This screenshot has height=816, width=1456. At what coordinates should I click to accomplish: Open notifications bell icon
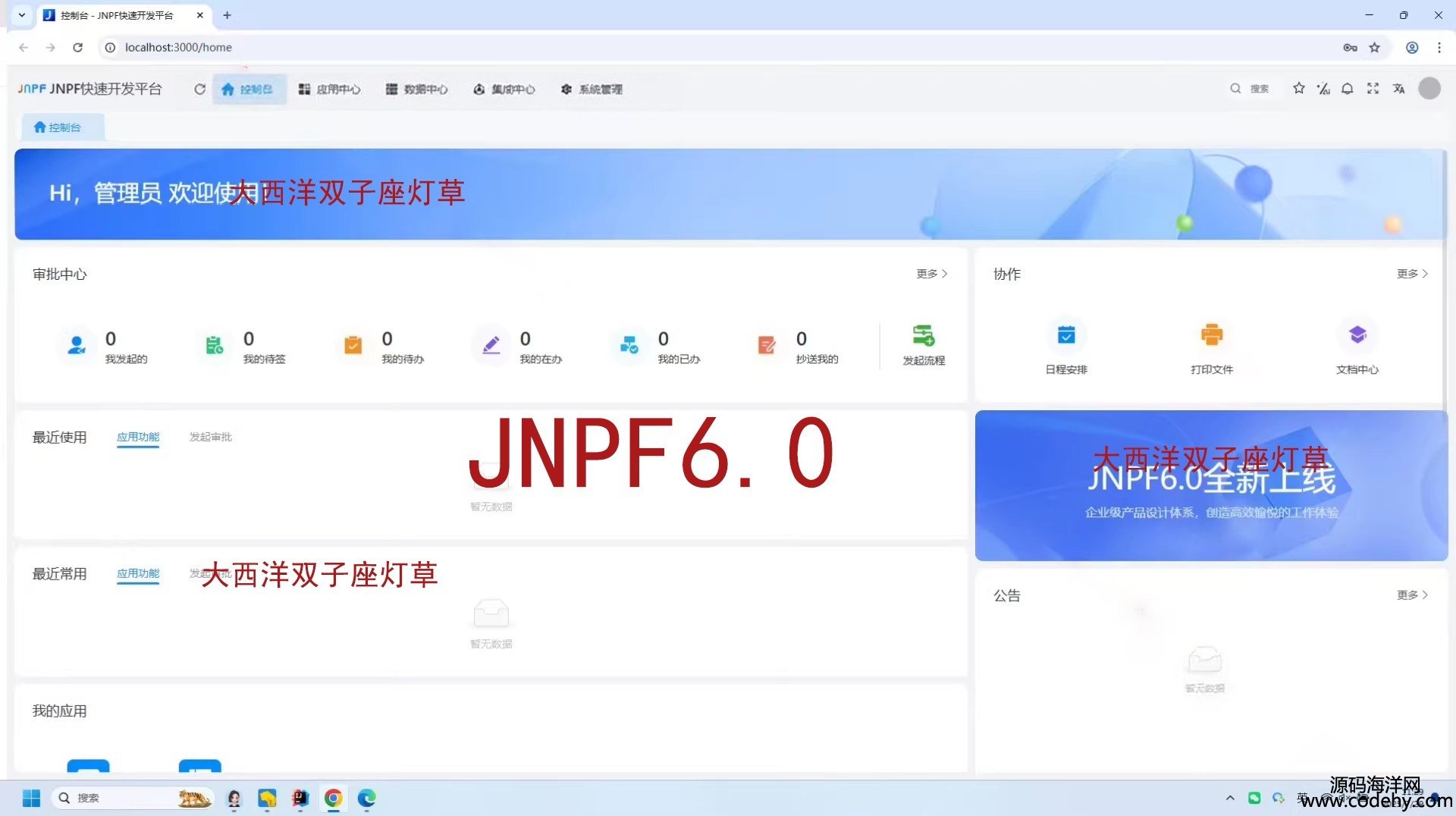coord(1348,89)
